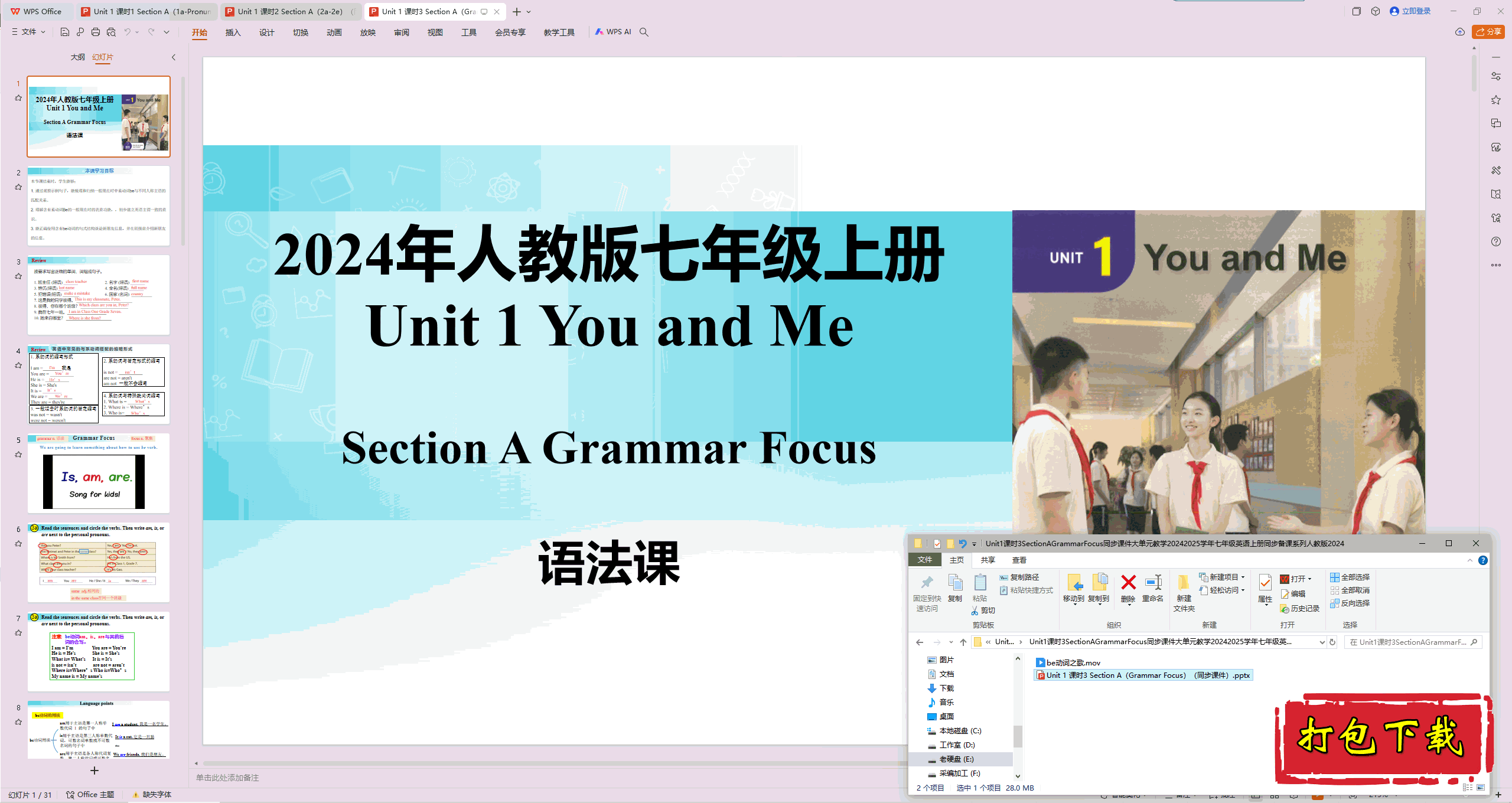1512x803 pixels.
Task: Open the 文件 menu dropdown in WPS
Action: pyautogui.click(x=28, y=32)
